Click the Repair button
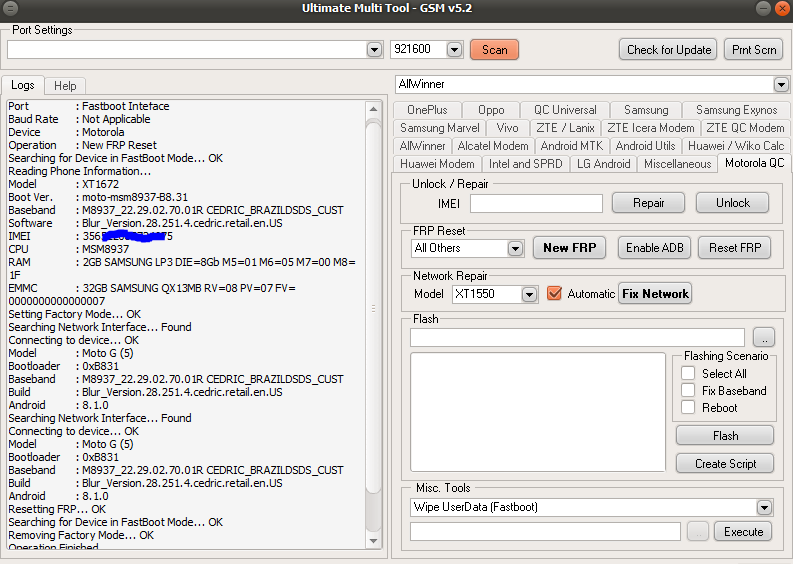The height and width of the screenshot is (564, 793). point(648,203)
